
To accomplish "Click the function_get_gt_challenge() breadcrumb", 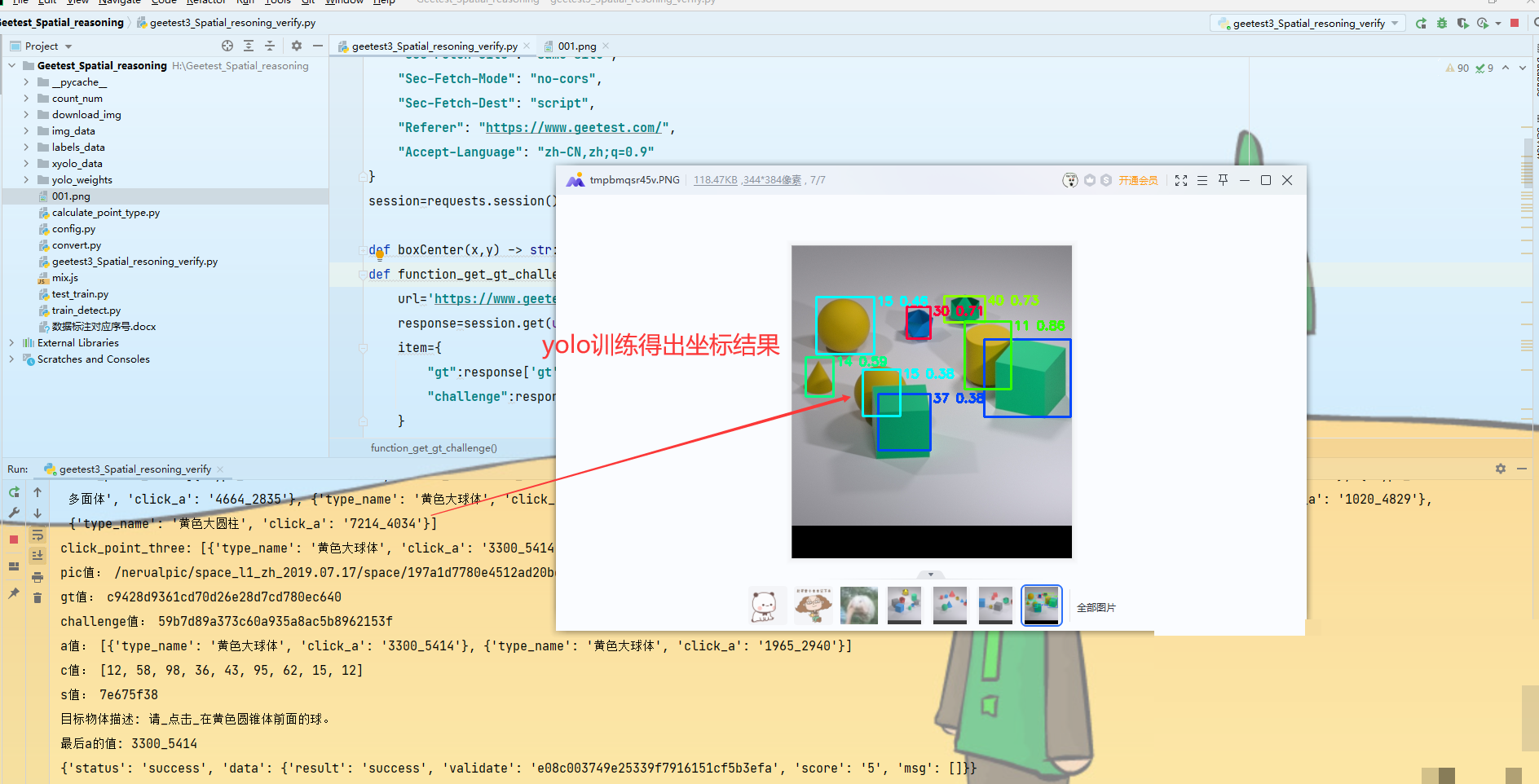I will point(434,448).
